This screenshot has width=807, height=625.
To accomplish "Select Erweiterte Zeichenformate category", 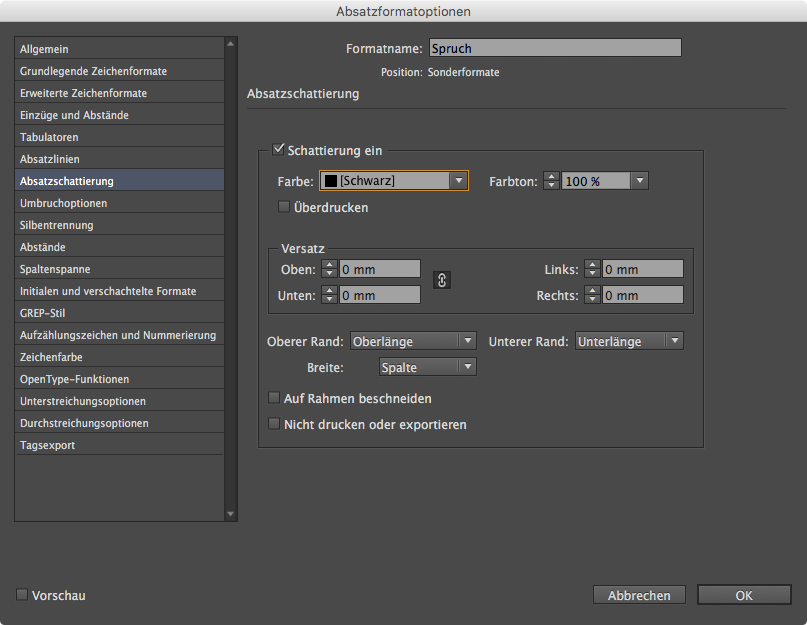I will coord(119,93).
